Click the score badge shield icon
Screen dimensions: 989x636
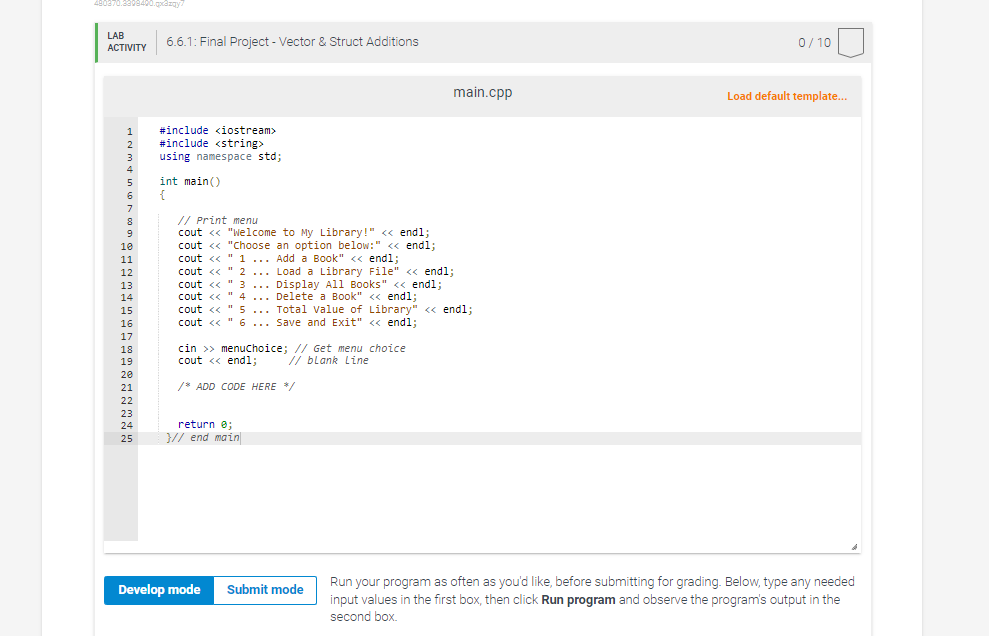[x=850, y=42]
